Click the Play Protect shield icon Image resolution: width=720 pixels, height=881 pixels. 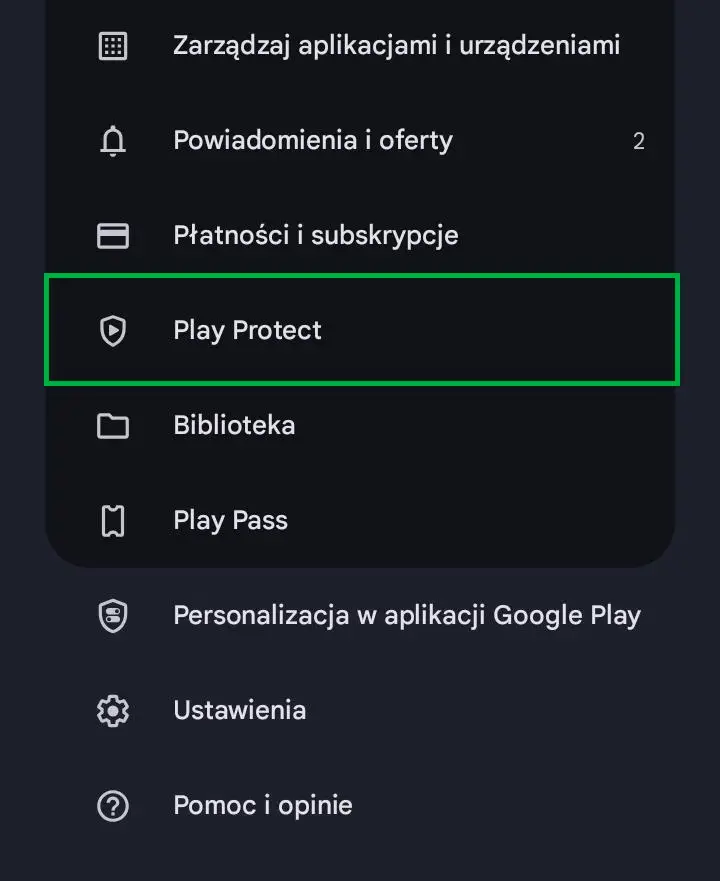click(113, 330)
